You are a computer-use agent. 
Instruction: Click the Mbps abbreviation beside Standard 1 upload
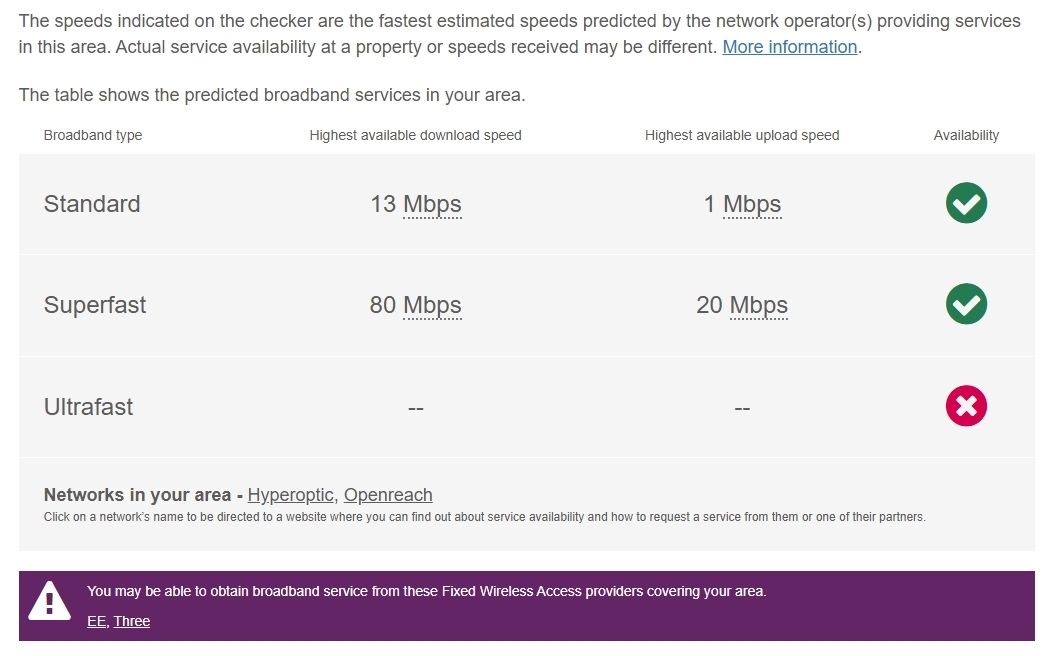tap(752, 204)
